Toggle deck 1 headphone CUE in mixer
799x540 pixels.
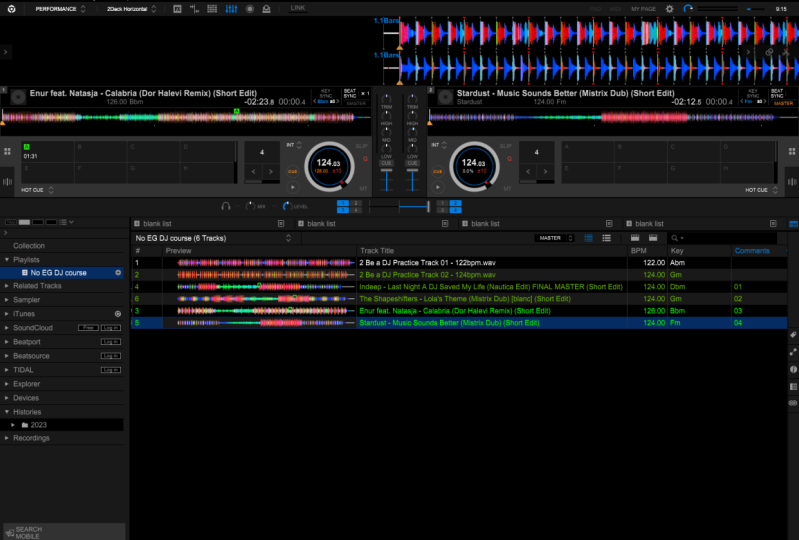(x=386, y=163)
